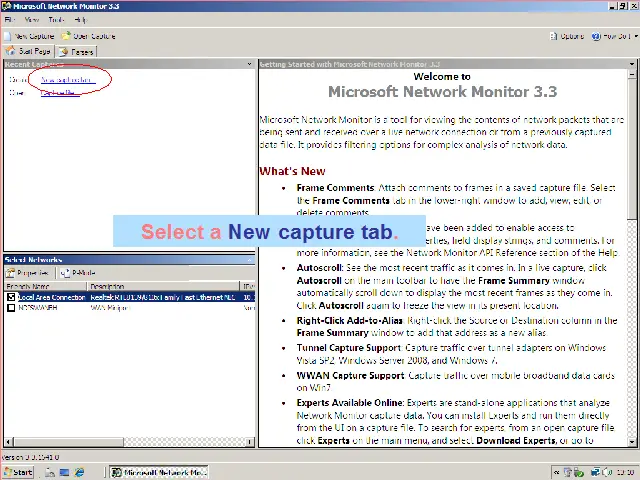This screenshot has height=480, width=640.
Task: Click the WAN Miniport description cell
Action: [110, 308]
